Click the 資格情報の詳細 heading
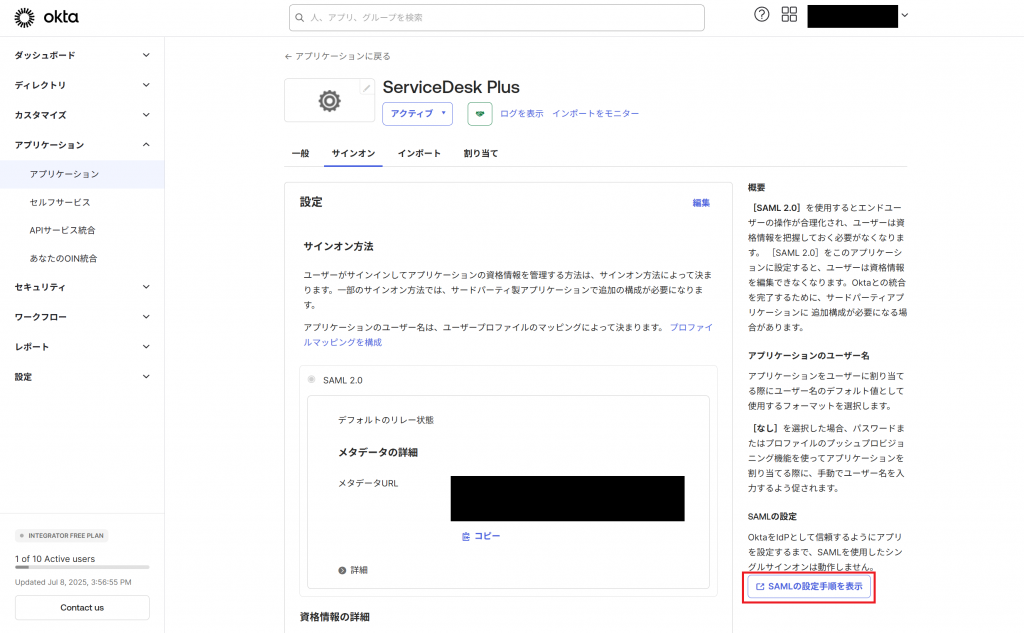This screenshot has height=633, width=1024. (335, 617)
